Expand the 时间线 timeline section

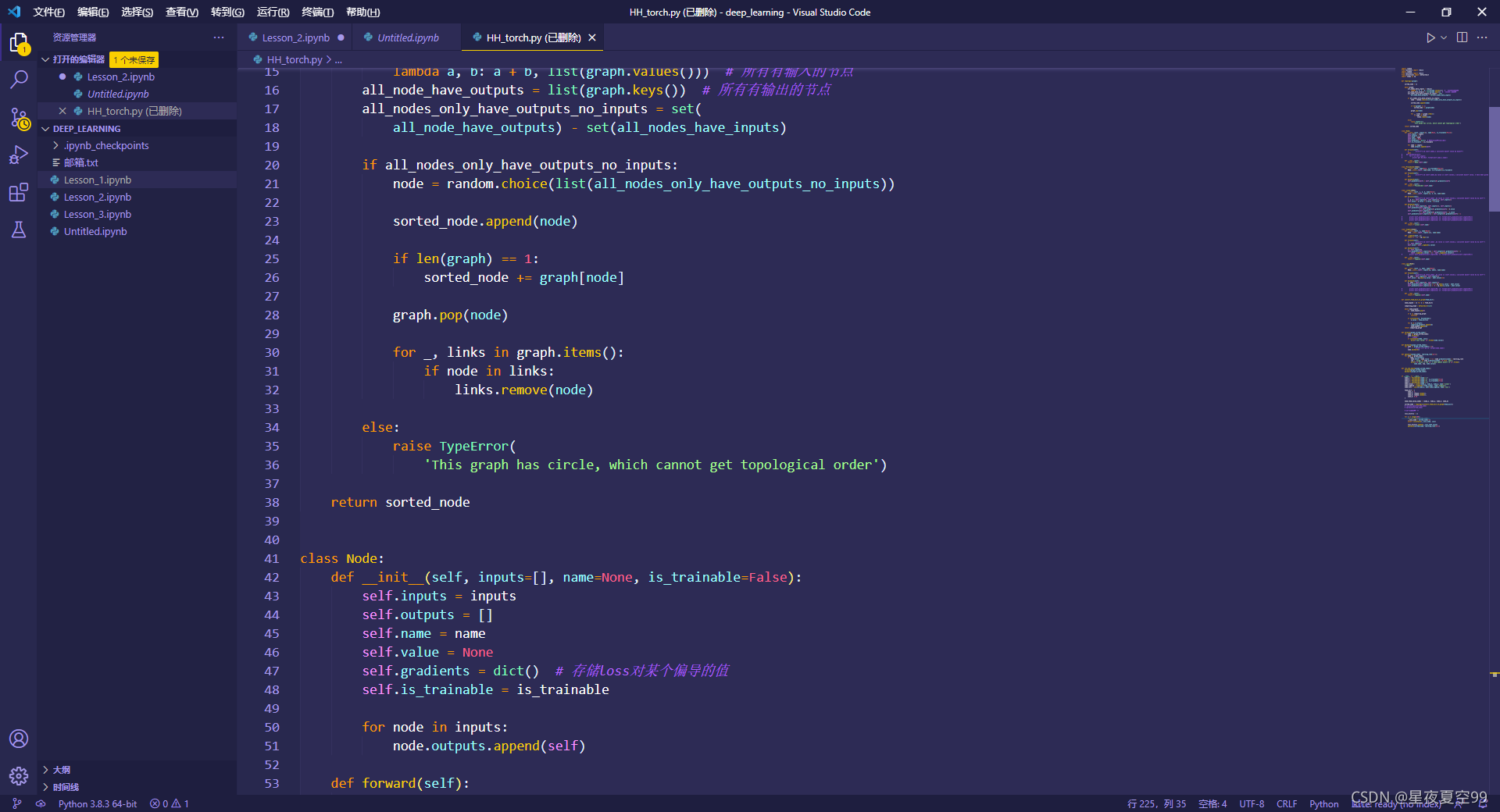[x=66, y=787]
